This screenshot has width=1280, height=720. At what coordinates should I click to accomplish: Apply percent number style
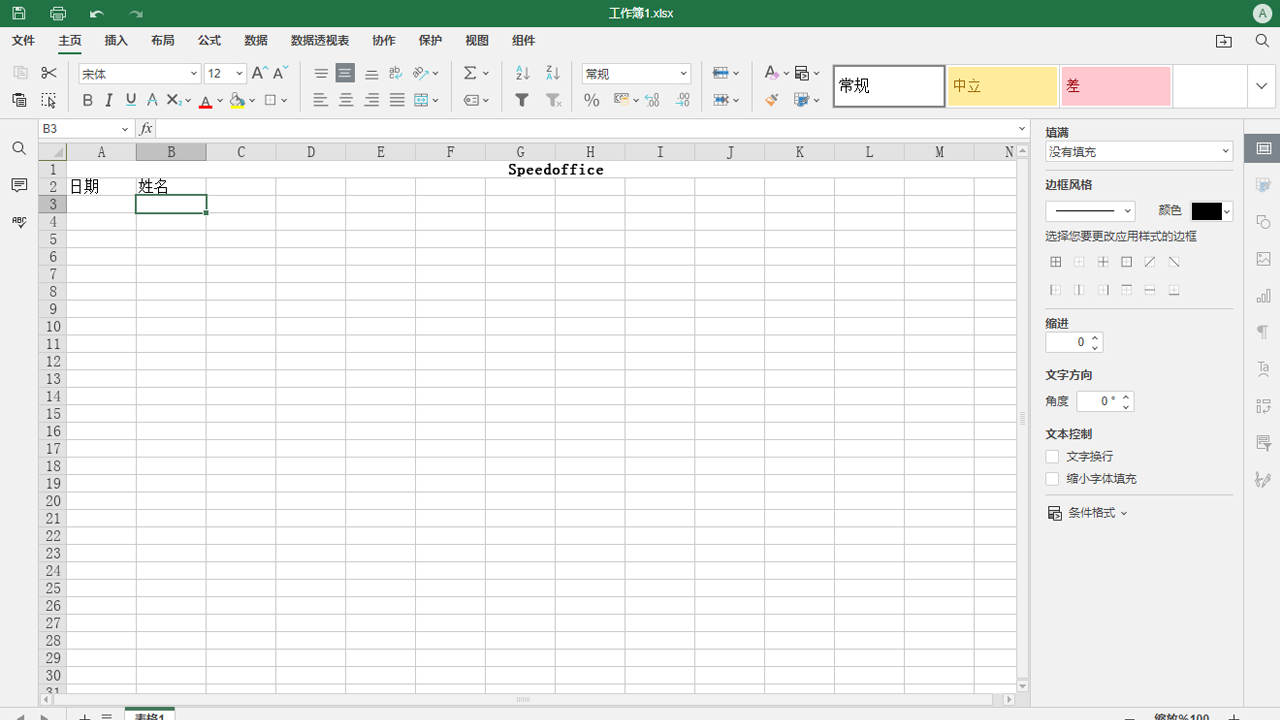pyautogui.click(x=591, y=100)
